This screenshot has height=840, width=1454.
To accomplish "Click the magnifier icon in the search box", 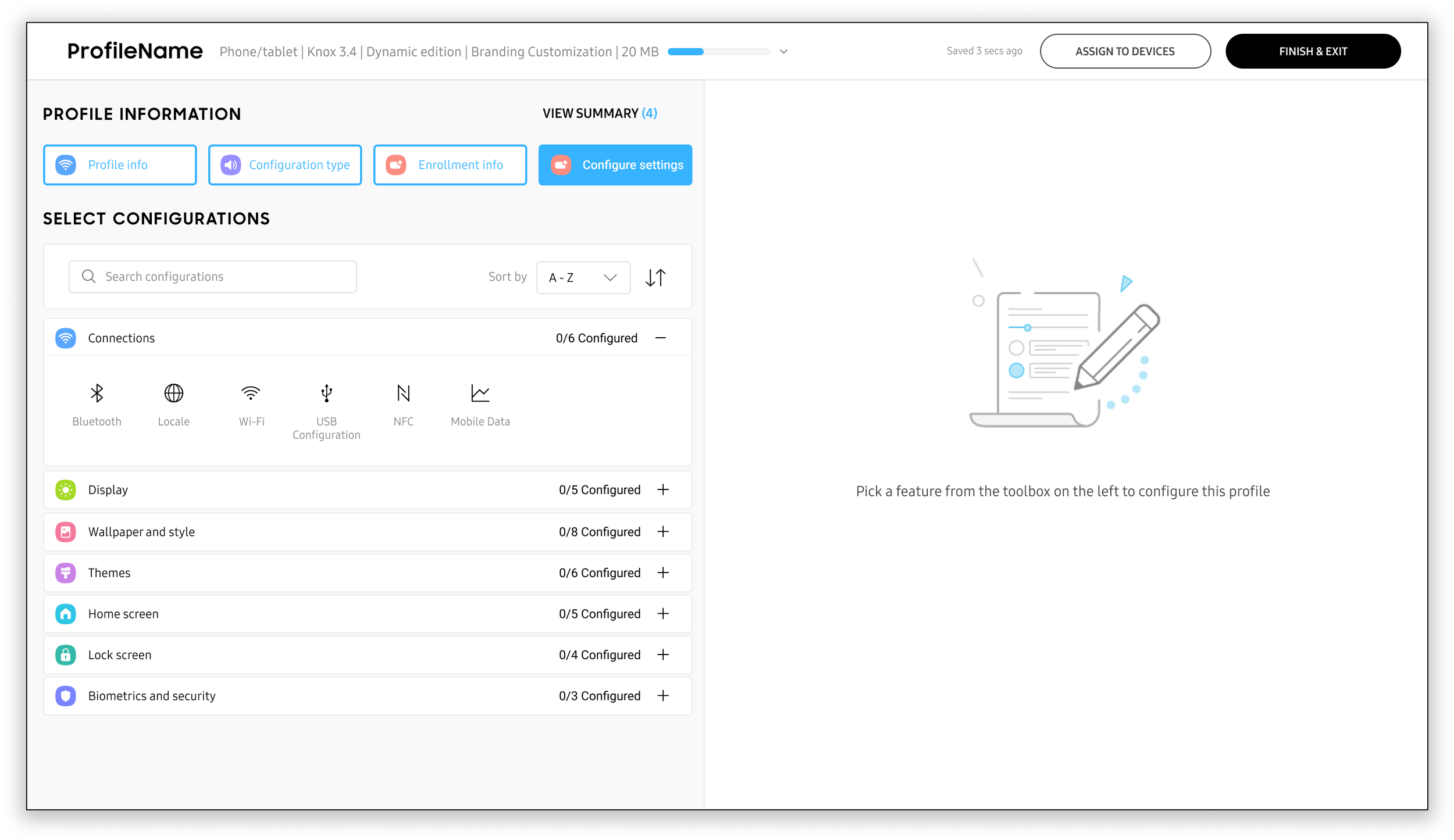I will point(88,277).
